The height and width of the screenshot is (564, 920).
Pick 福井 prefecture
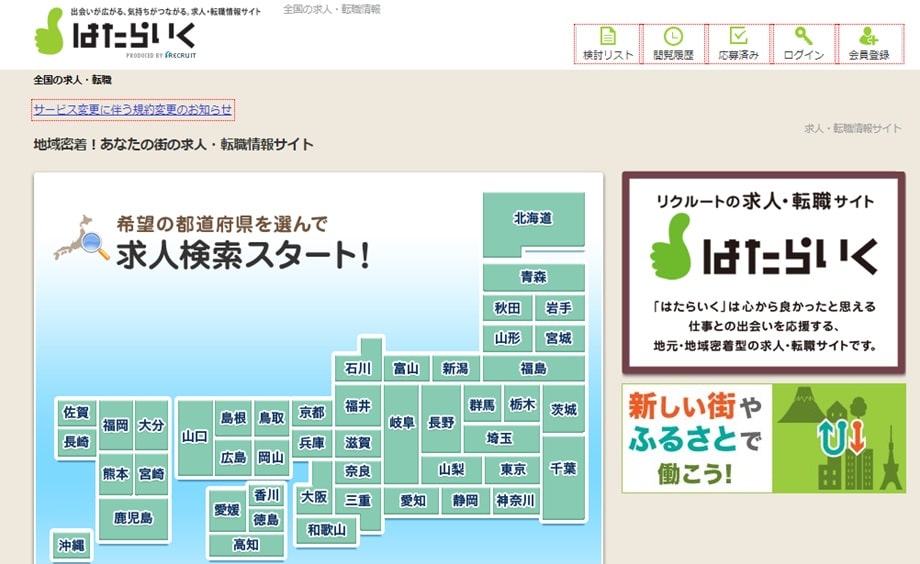[x=358, y=406]
